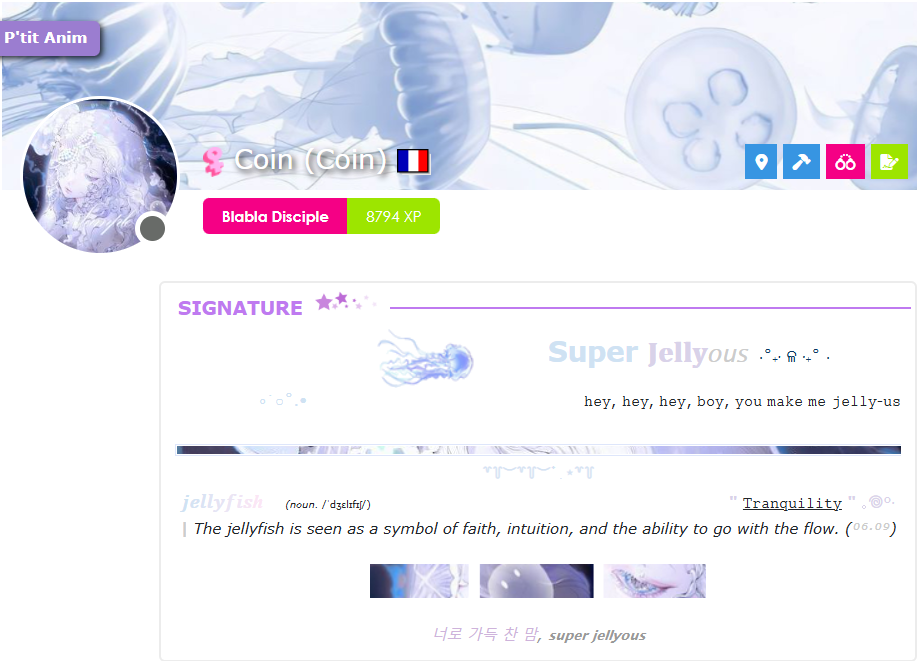Click the French flag icon
Image resolution: width=918 pixels, height=661 pixels.
(413, 161)
